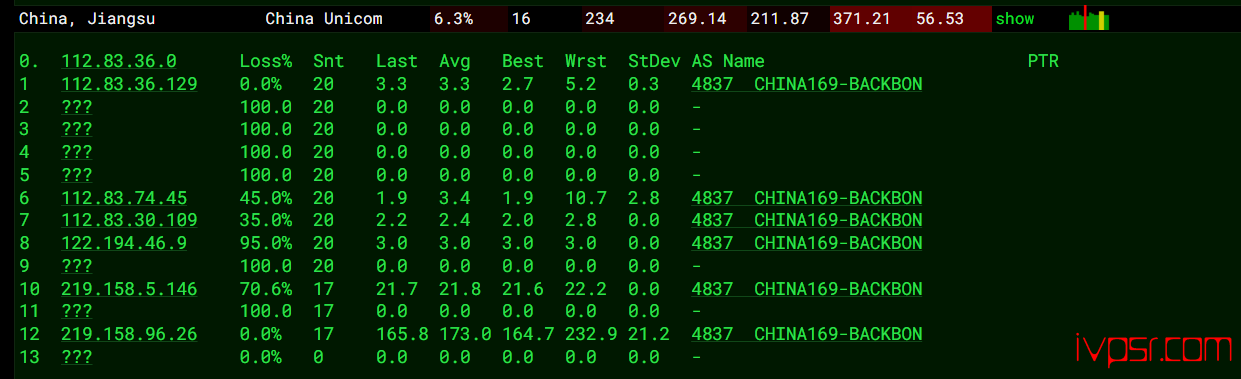The width and height of the screenshot is (1241, 379).
Task: Click the ??? host on hop 4
Action: [77, 153]
